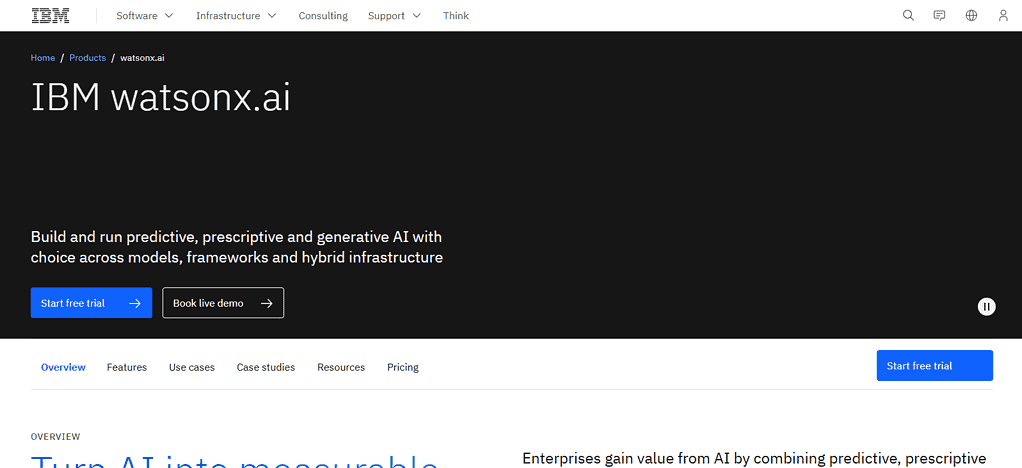Open the user profile icon
This screenshot has height=468, width=1022.
(x=1003, y=16)
